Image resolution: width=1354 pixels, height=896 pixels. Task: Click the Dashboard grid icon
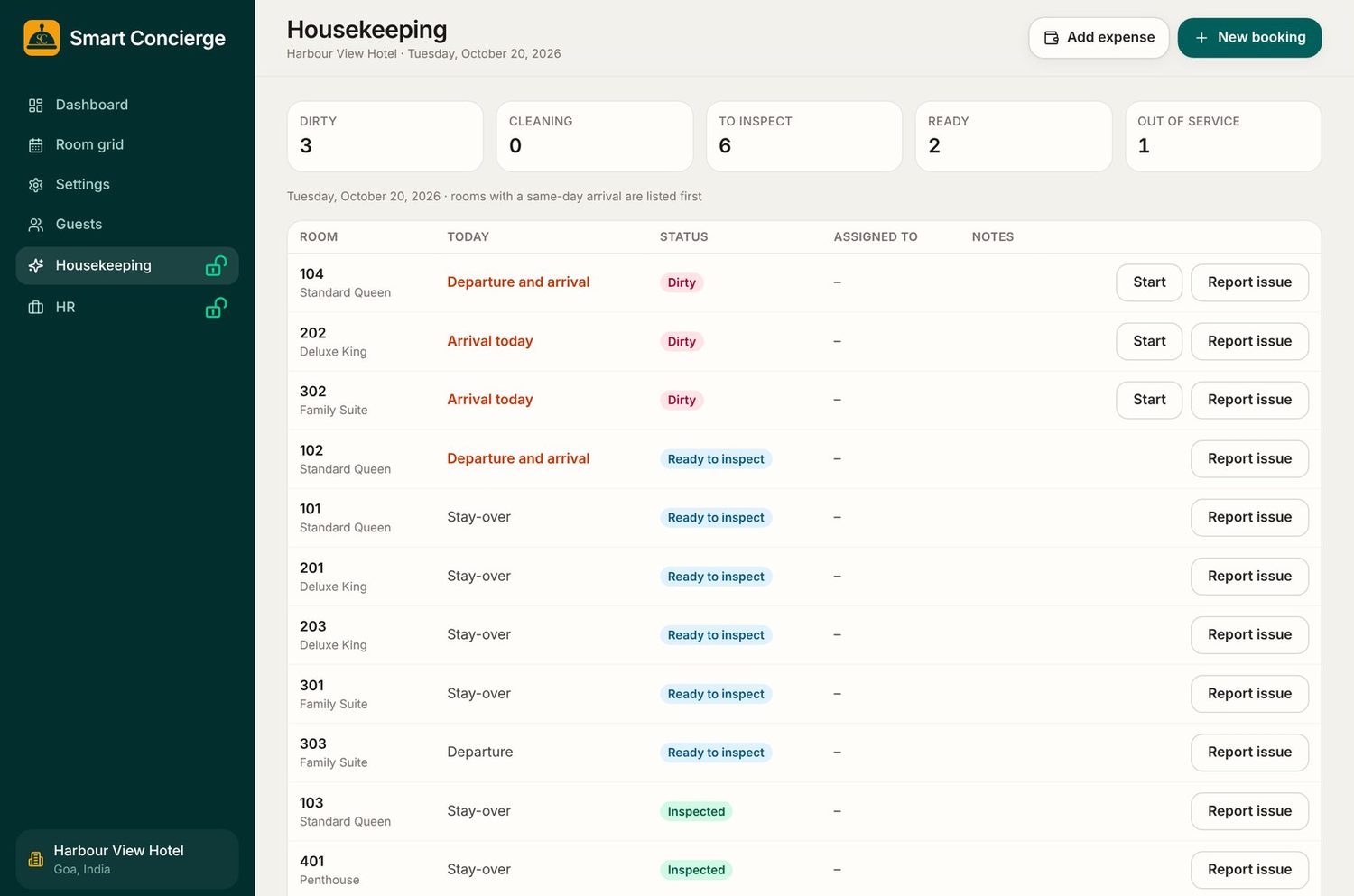click(x=36, y=106)
